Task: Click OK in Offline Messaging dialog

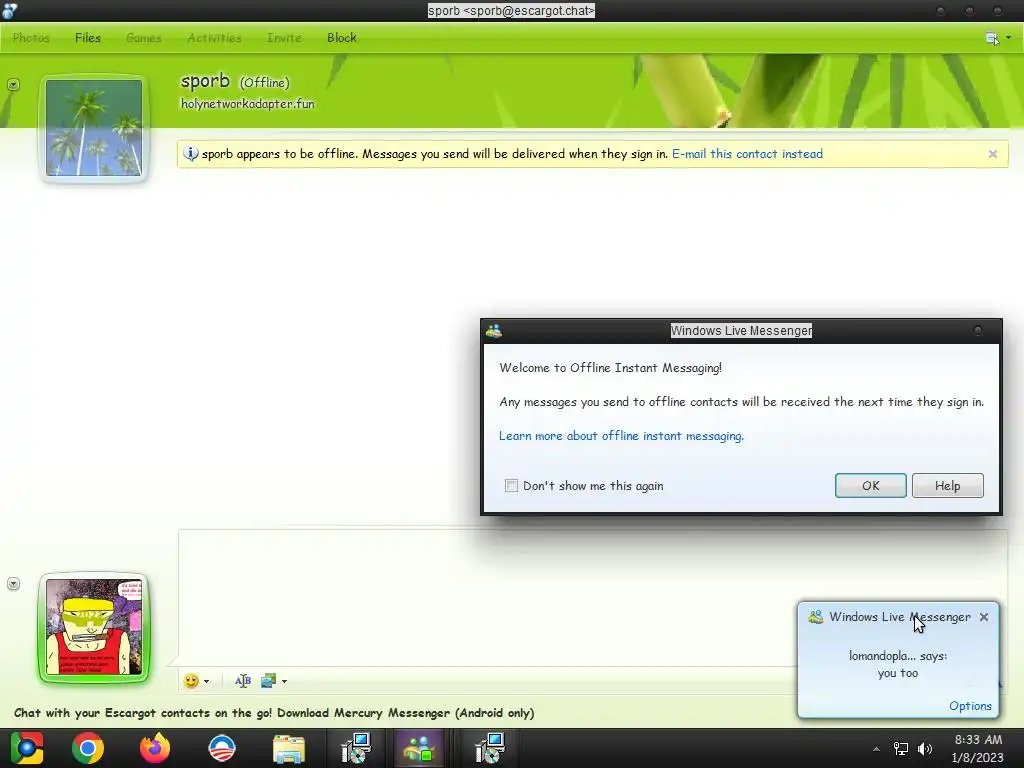Action: tap(871, 485)
